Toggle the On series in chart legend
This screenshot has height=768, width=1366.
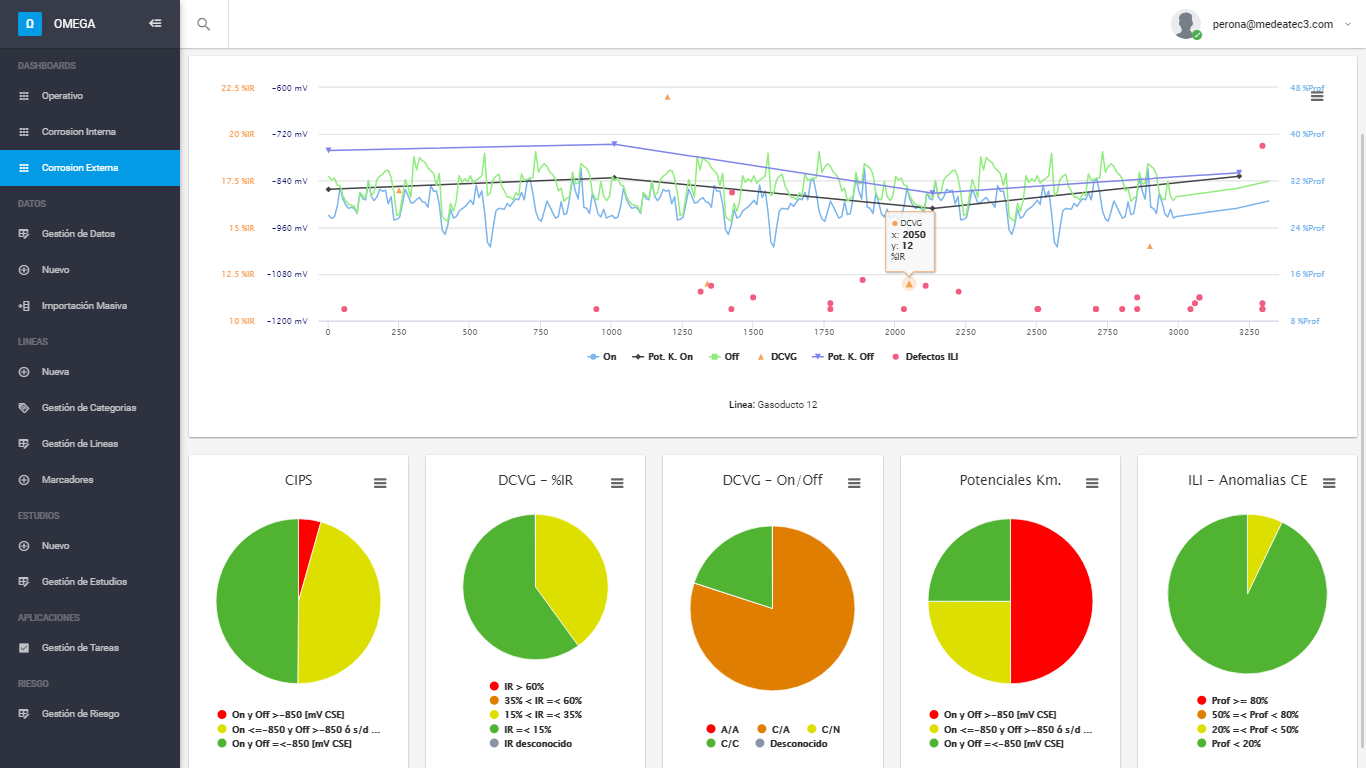[x=602, y=356]
